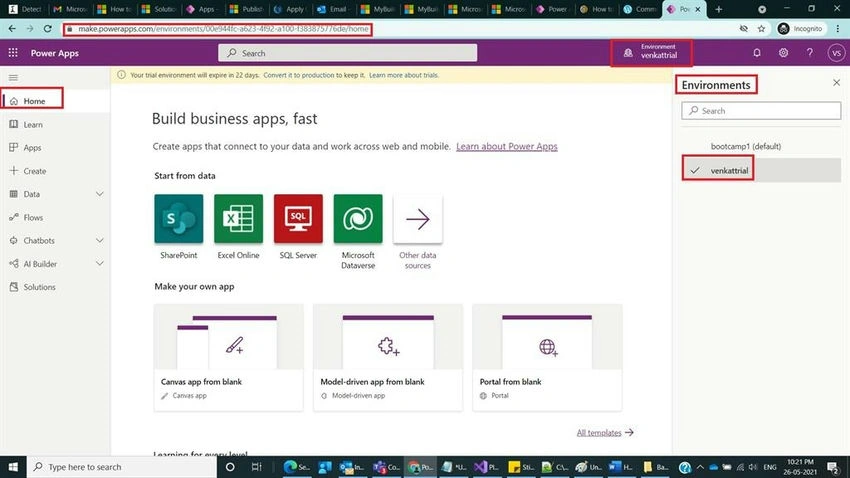This screenshot has height=478, width=850.
Task: Click the browser forward arrow
Action: tap(30, 29)
